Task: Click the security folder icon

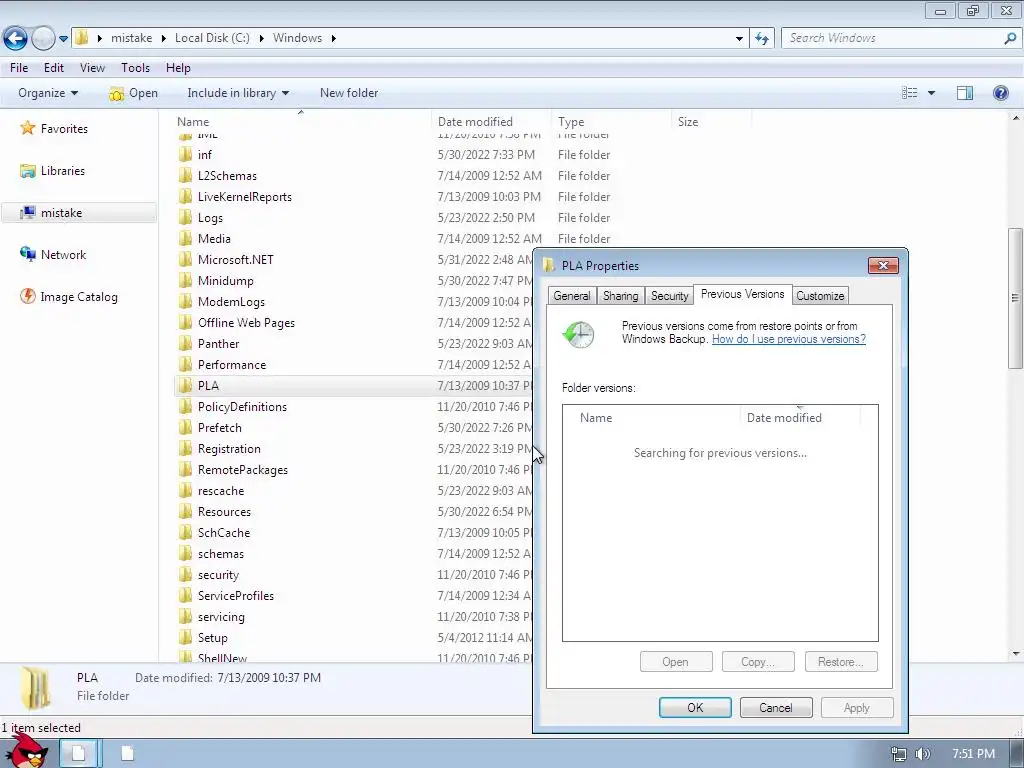Action: tap(185, 575)
